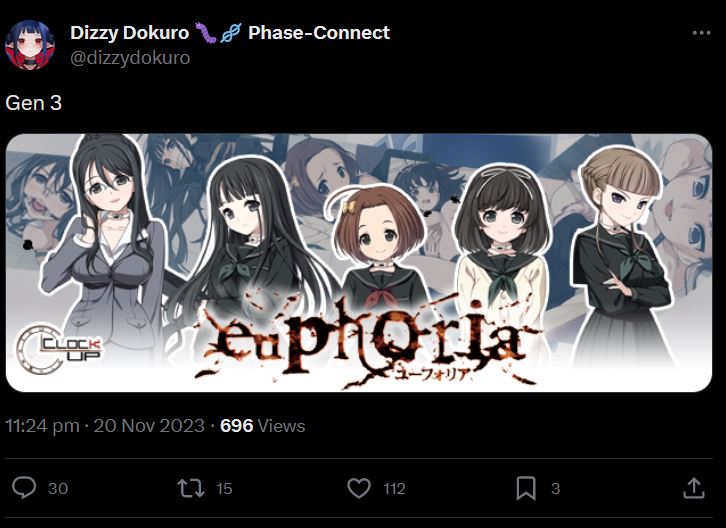Click the share upload icon
This screenshot has height=528, width=726.
[x=694, y=488]
